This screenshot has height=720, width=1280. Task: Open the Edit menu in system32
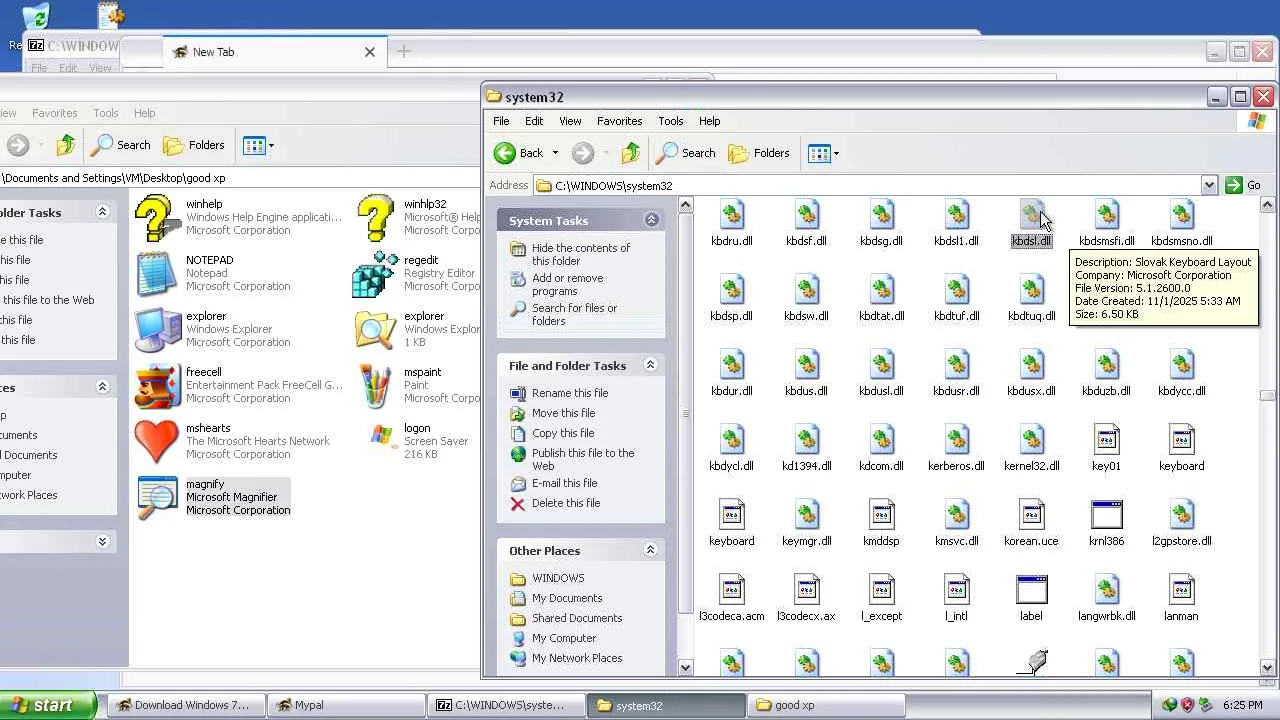[x=534, y=121]
